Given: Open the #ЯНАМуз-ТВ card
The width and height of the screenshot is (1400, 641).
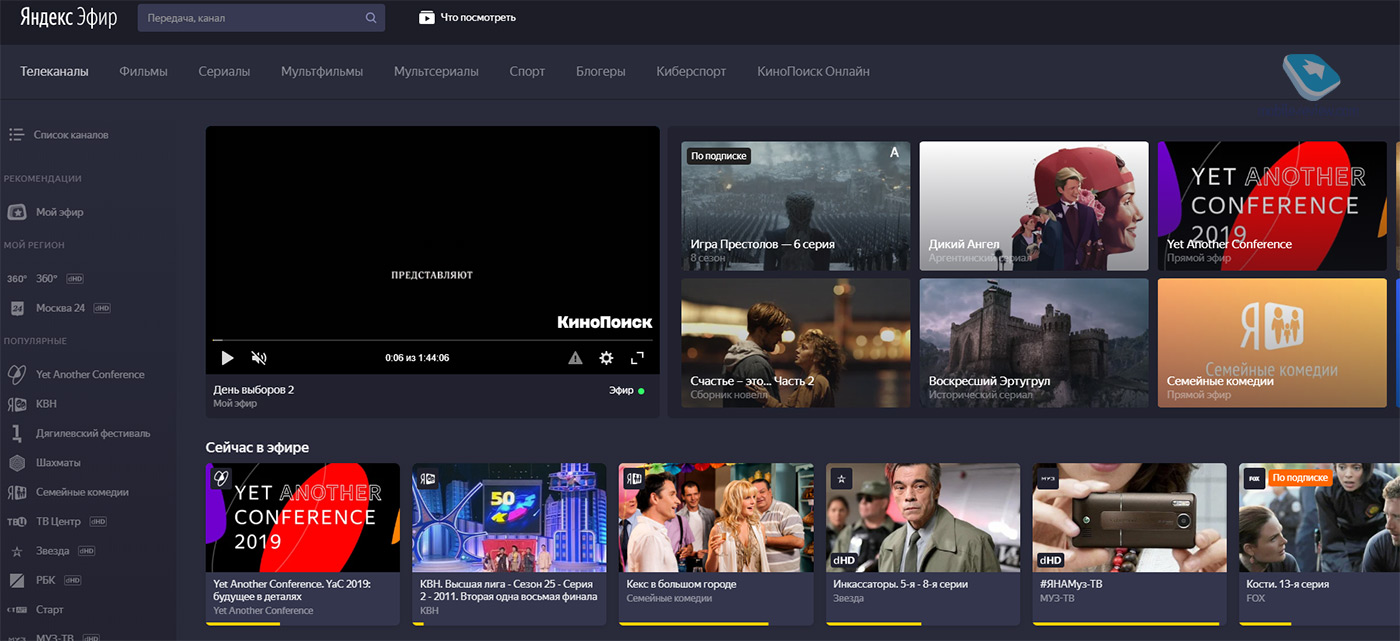Looking at the screenshot, I should [1129, 544].
